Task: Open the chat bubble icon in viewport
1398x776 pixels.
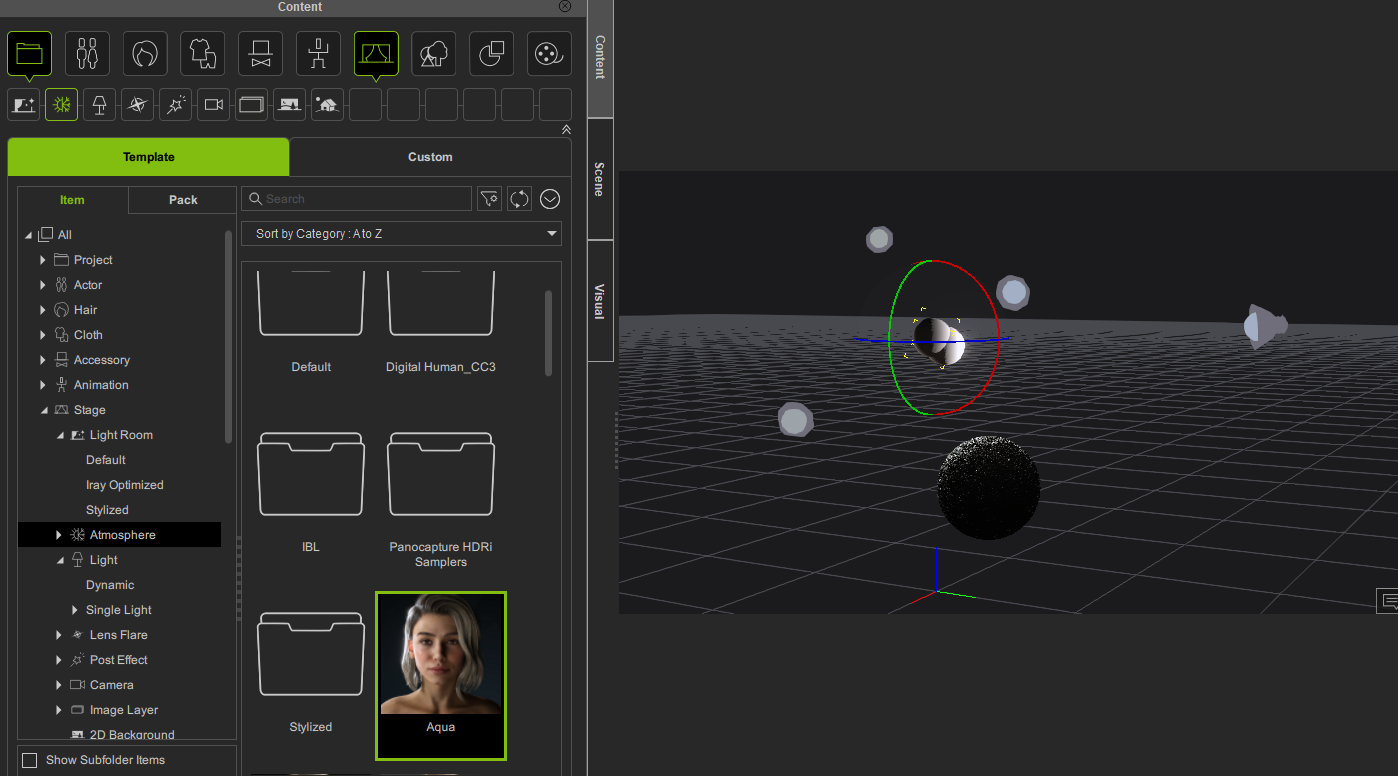Action: click(1388, 601)
